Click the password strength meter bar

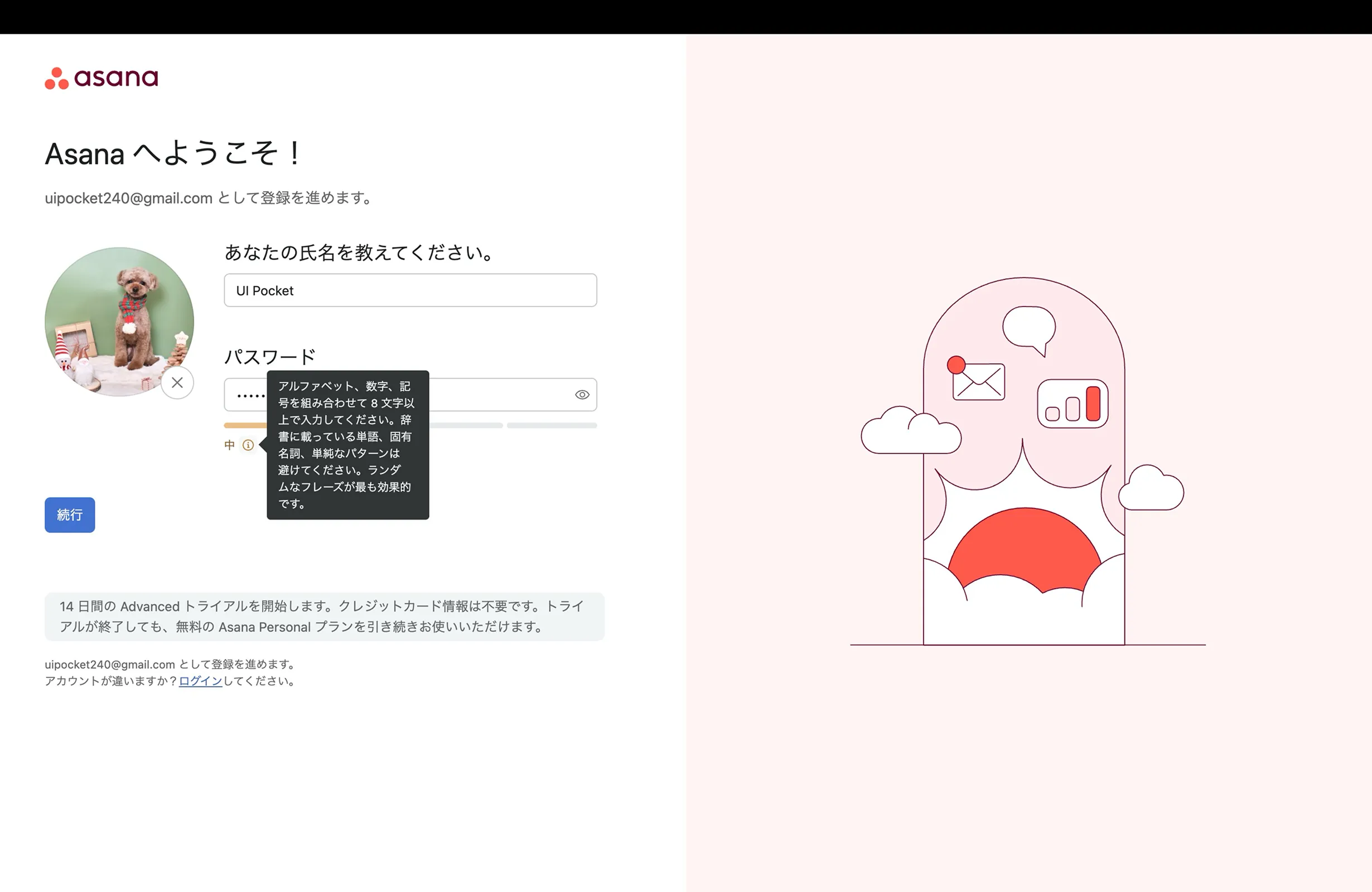point(410,425)
